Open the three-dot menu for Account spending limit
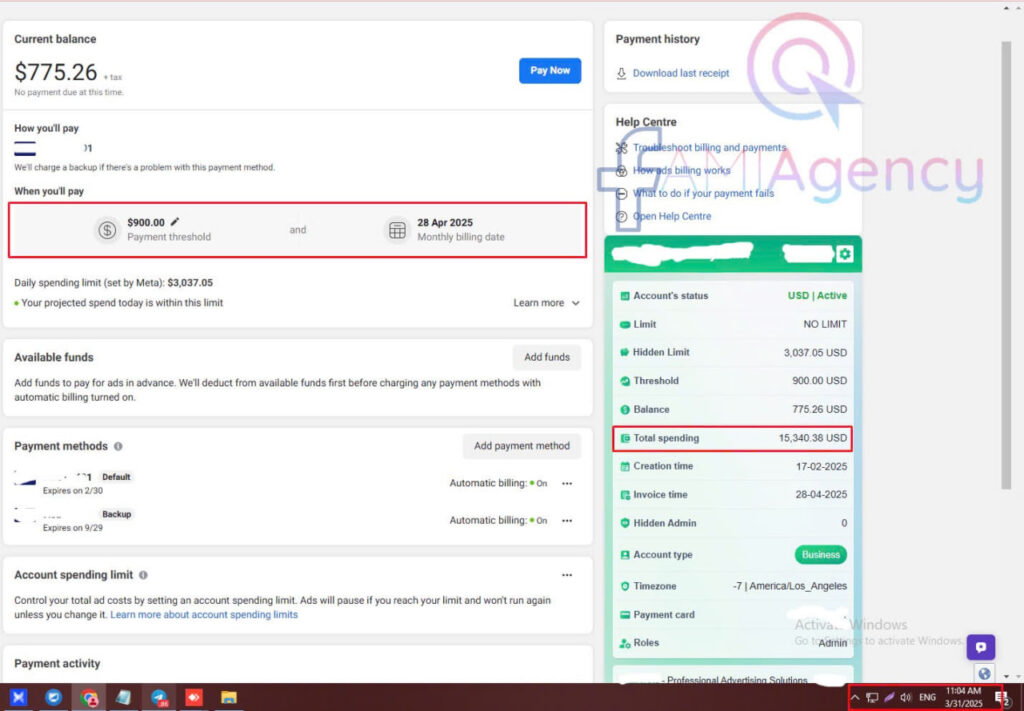Viewport: 1024px width, 711px height. [567, 575]
